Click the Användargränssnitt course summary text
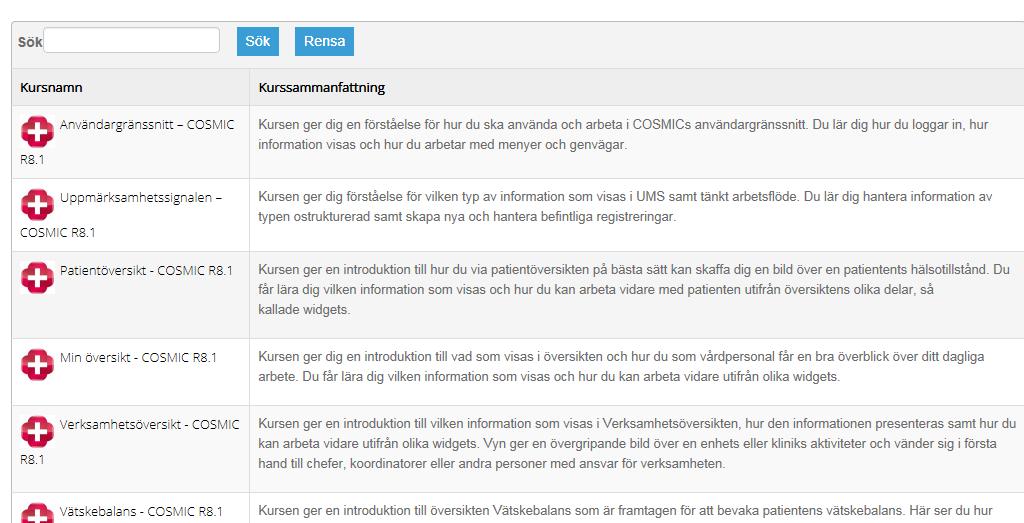1024x523 pixels. (623, 135)
